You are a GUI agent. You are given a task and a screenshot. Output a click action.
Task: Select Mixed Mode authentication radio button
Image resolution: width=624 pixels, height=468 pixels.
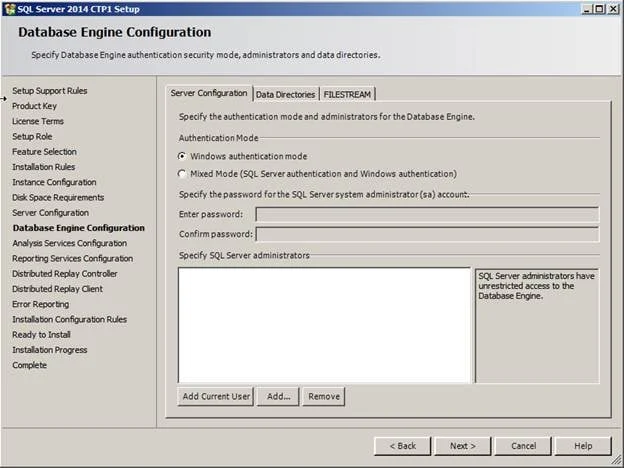(182, 174)
